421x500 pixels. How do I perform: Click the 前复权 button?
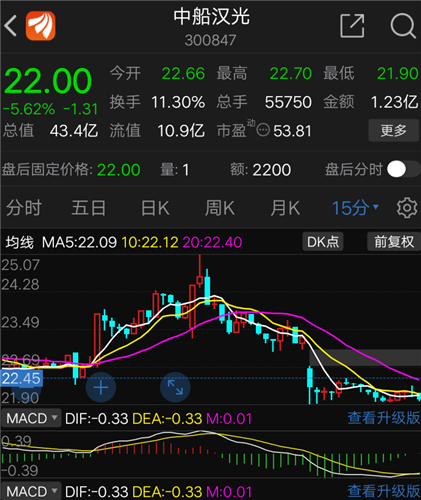point(394,242)
